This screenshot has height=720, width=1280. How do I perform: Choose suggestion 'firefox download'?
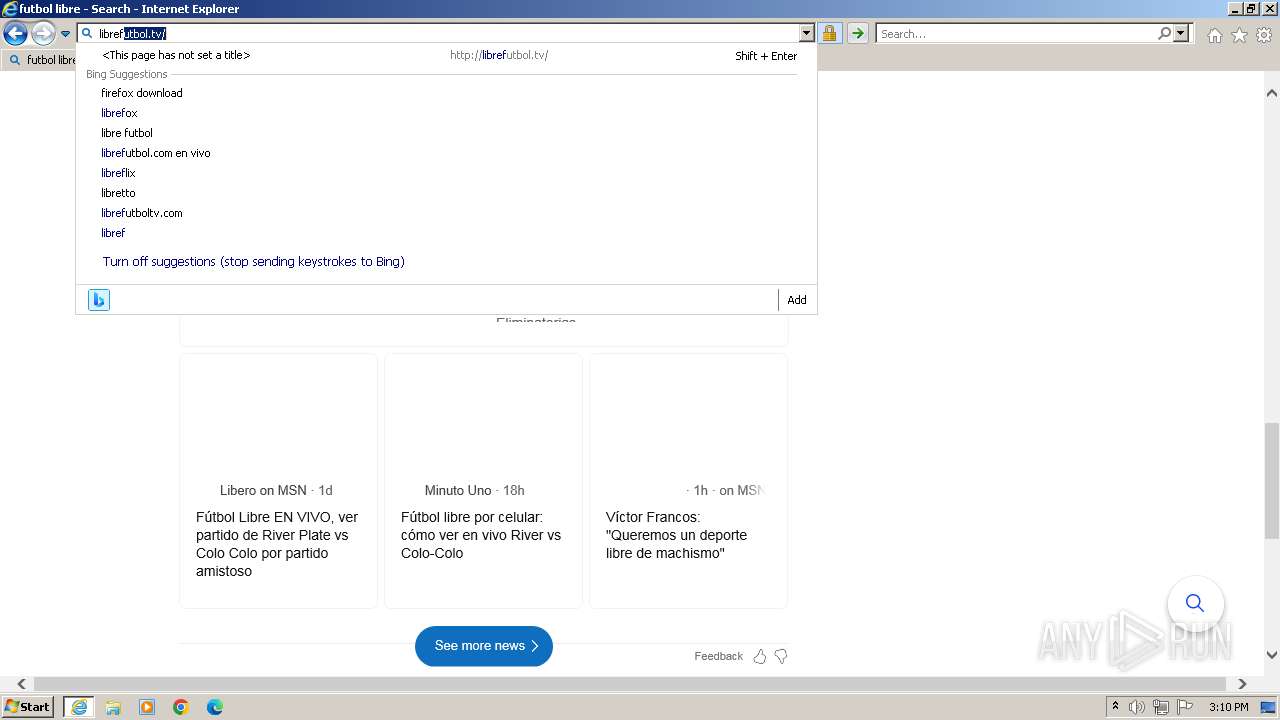[x=141, y=93]
